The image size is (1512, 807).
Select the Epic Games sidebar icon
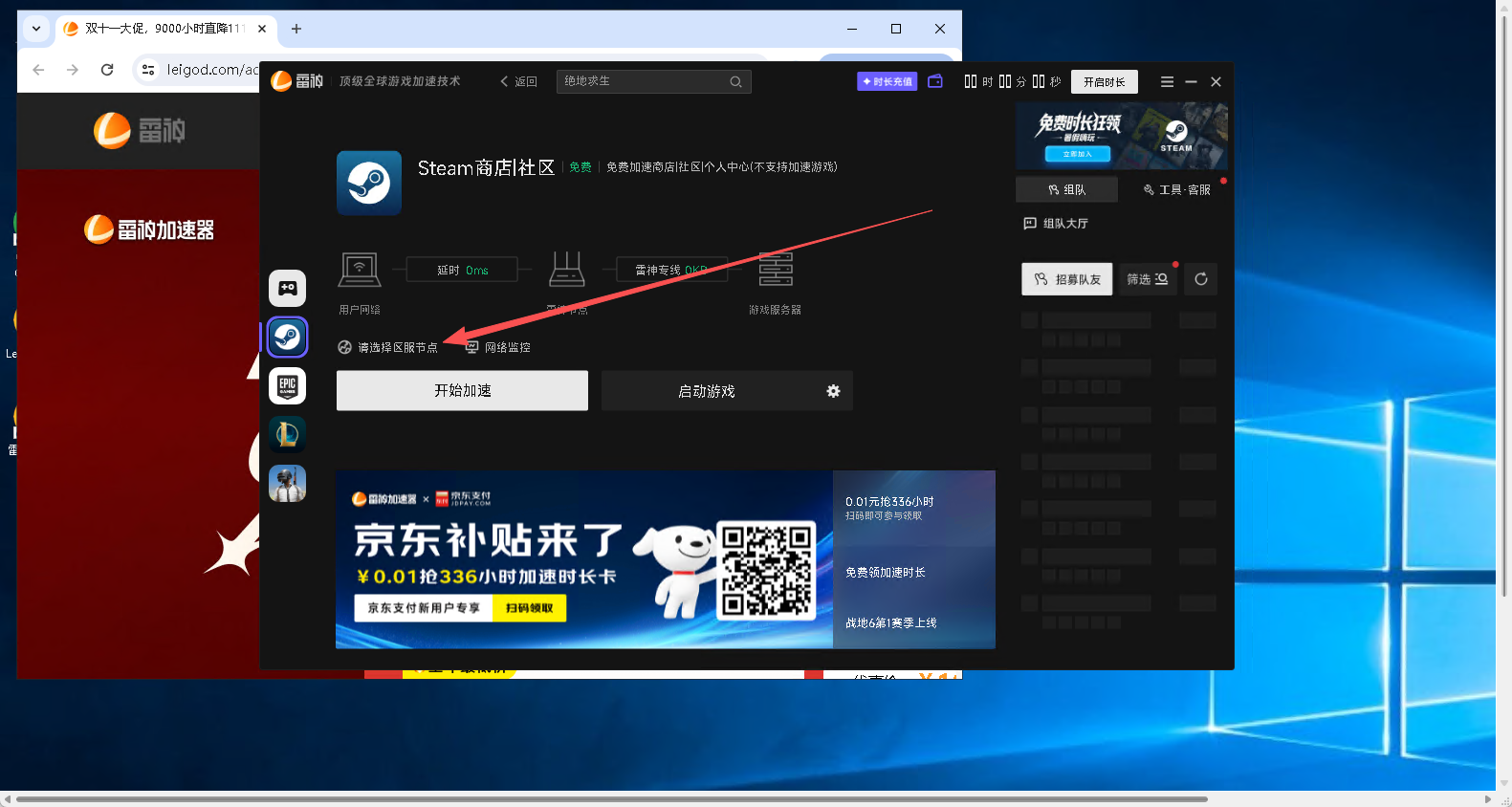[x=287, y=385]
